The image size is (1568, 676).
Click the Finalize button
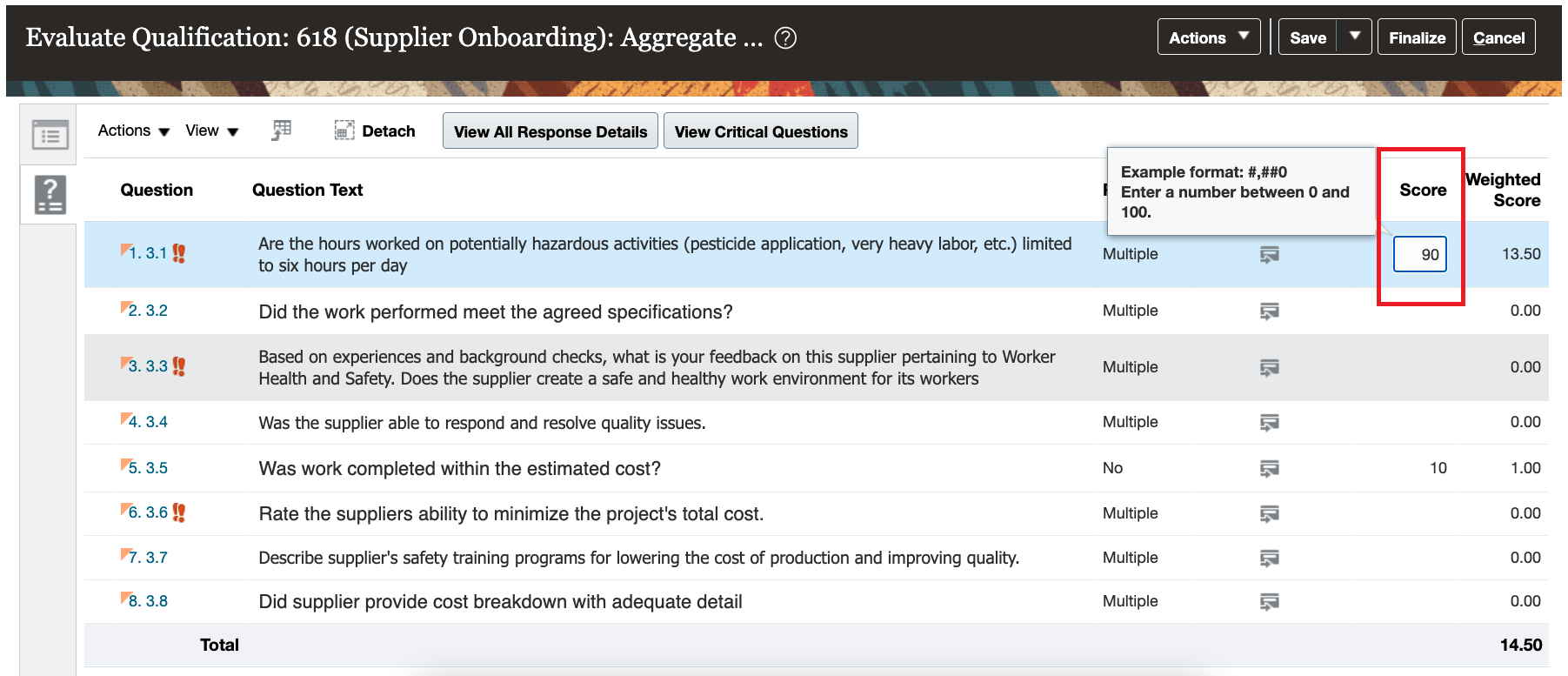pos(1417,37)
